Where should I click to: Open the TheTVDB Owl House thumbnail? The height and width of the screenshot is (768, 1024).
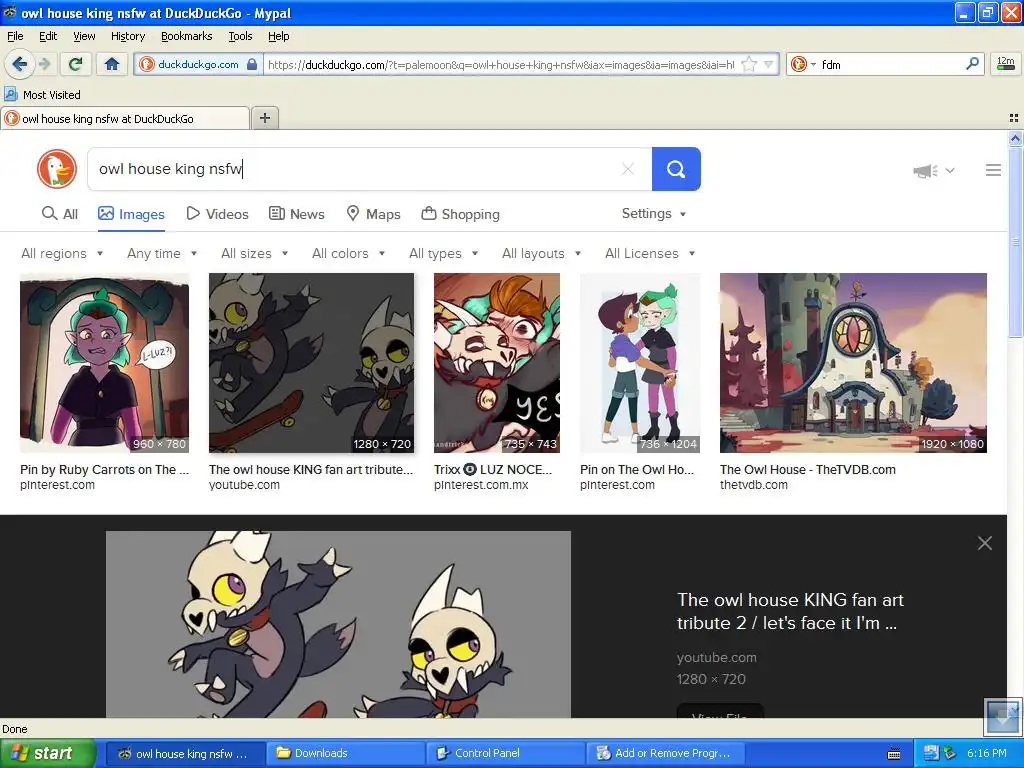[x=853, y=362]
